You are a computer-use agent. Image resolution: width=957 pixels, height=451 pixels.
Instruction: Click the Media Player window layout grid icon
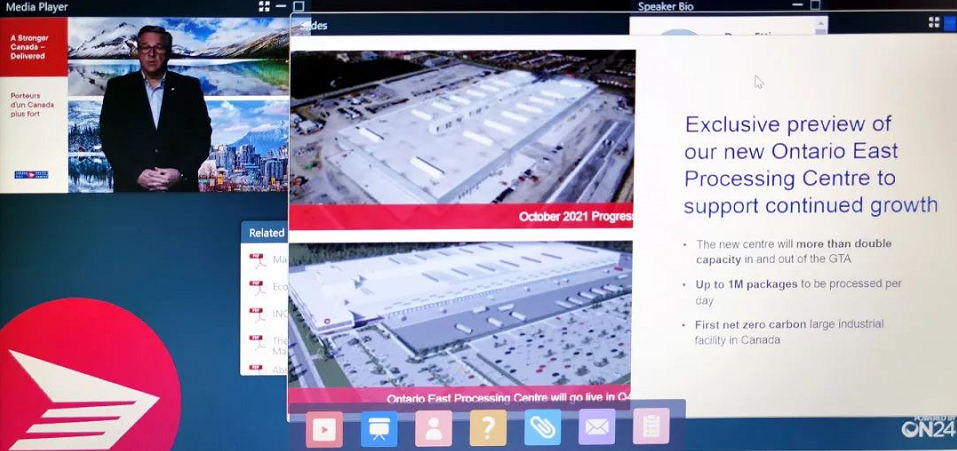tap(264, 6)
